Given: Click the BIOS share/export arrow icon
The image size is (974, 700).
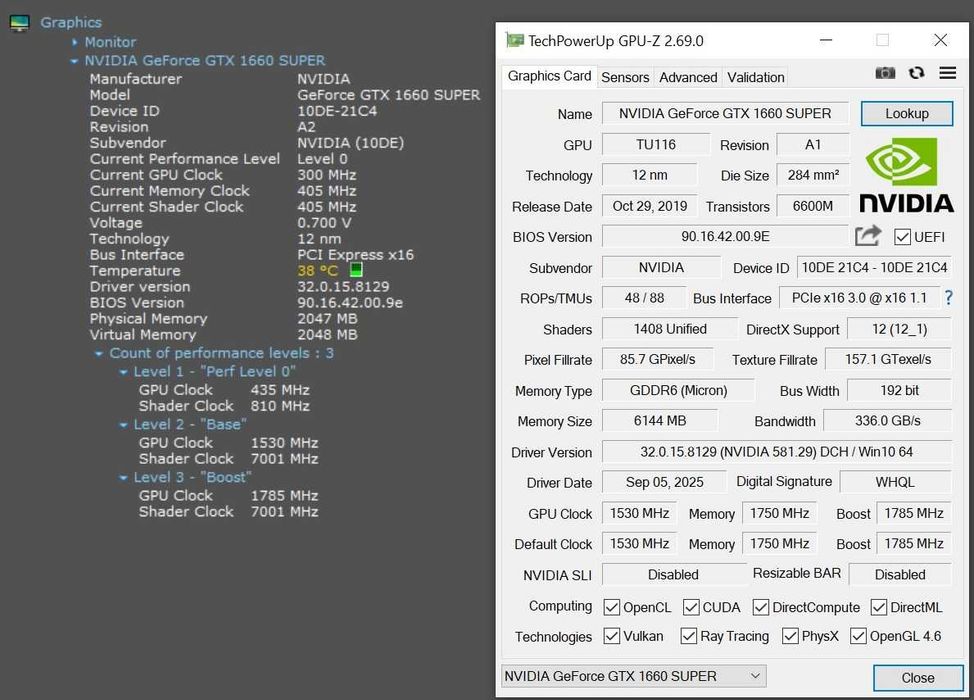Looking at the screenshot, I should (868, 236).
